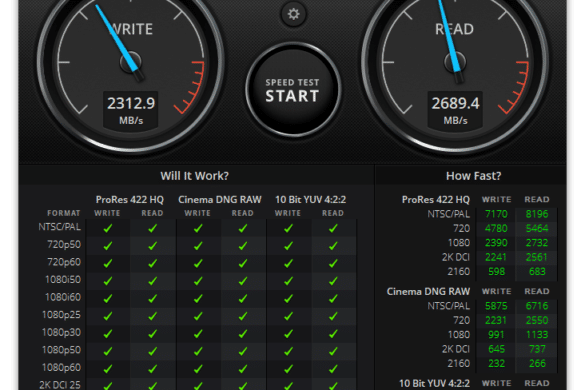Click the 720p50 Cinema DNG RAW write checkmark

[198, 246]
